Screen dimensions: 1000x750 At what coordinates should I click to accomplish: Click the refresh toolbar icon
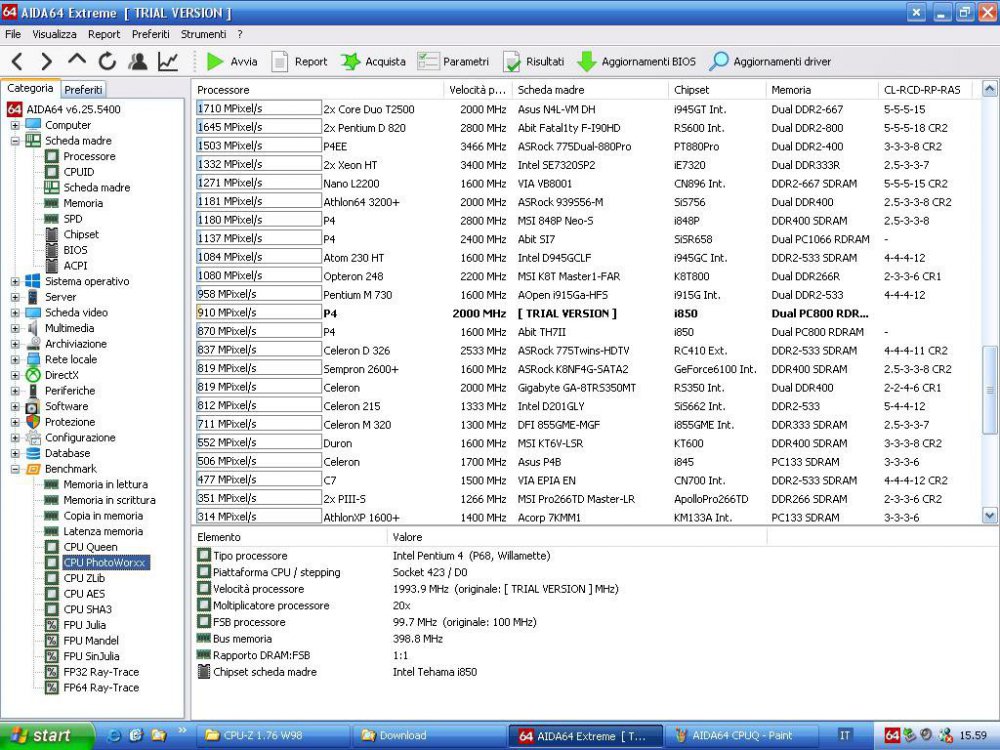click(x=107, y=62)
